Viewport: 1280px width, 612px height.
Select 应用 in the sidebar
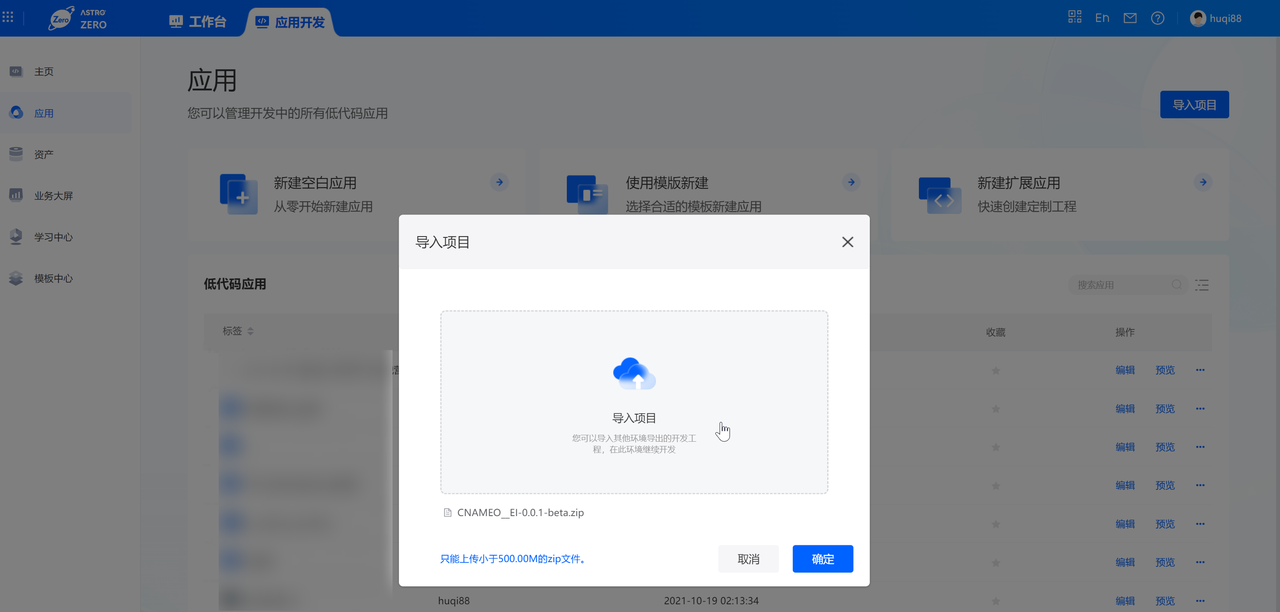[65, 113]
